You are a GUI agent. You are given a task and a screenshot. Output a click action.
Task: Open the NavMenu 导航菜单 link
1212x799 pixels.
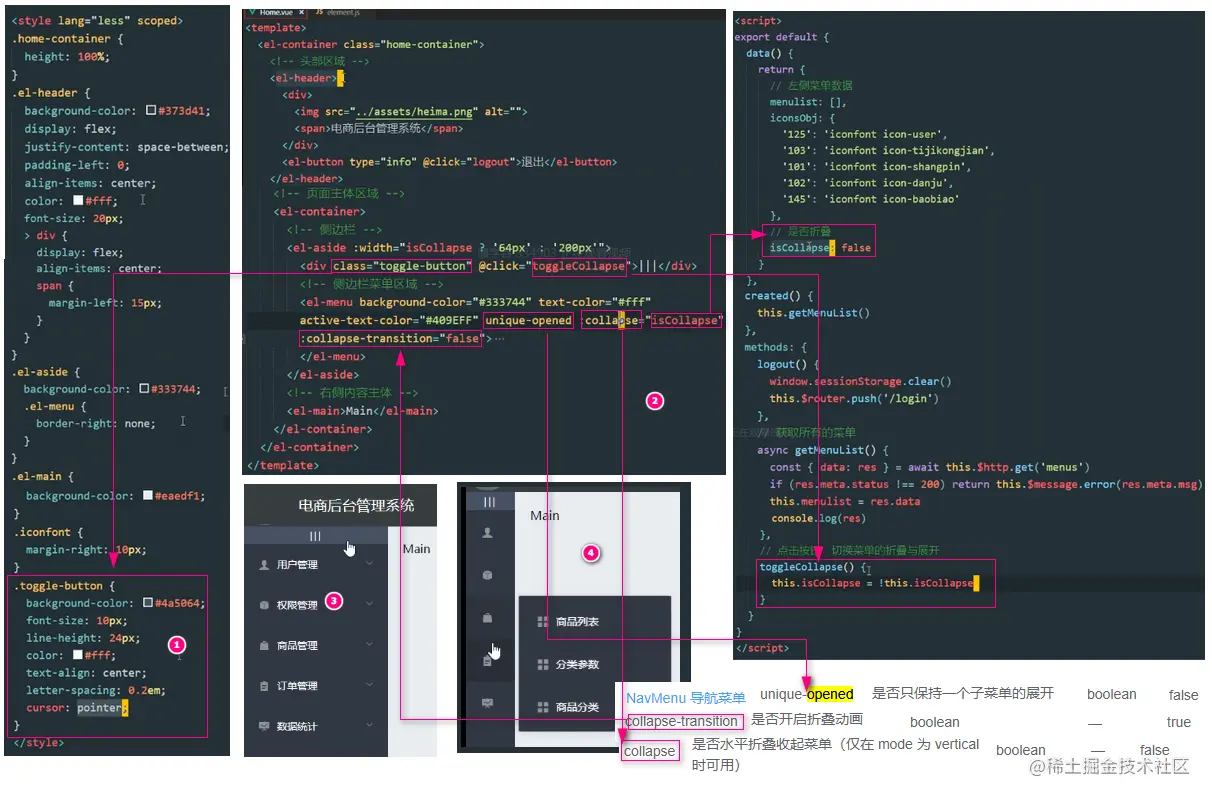686,698
